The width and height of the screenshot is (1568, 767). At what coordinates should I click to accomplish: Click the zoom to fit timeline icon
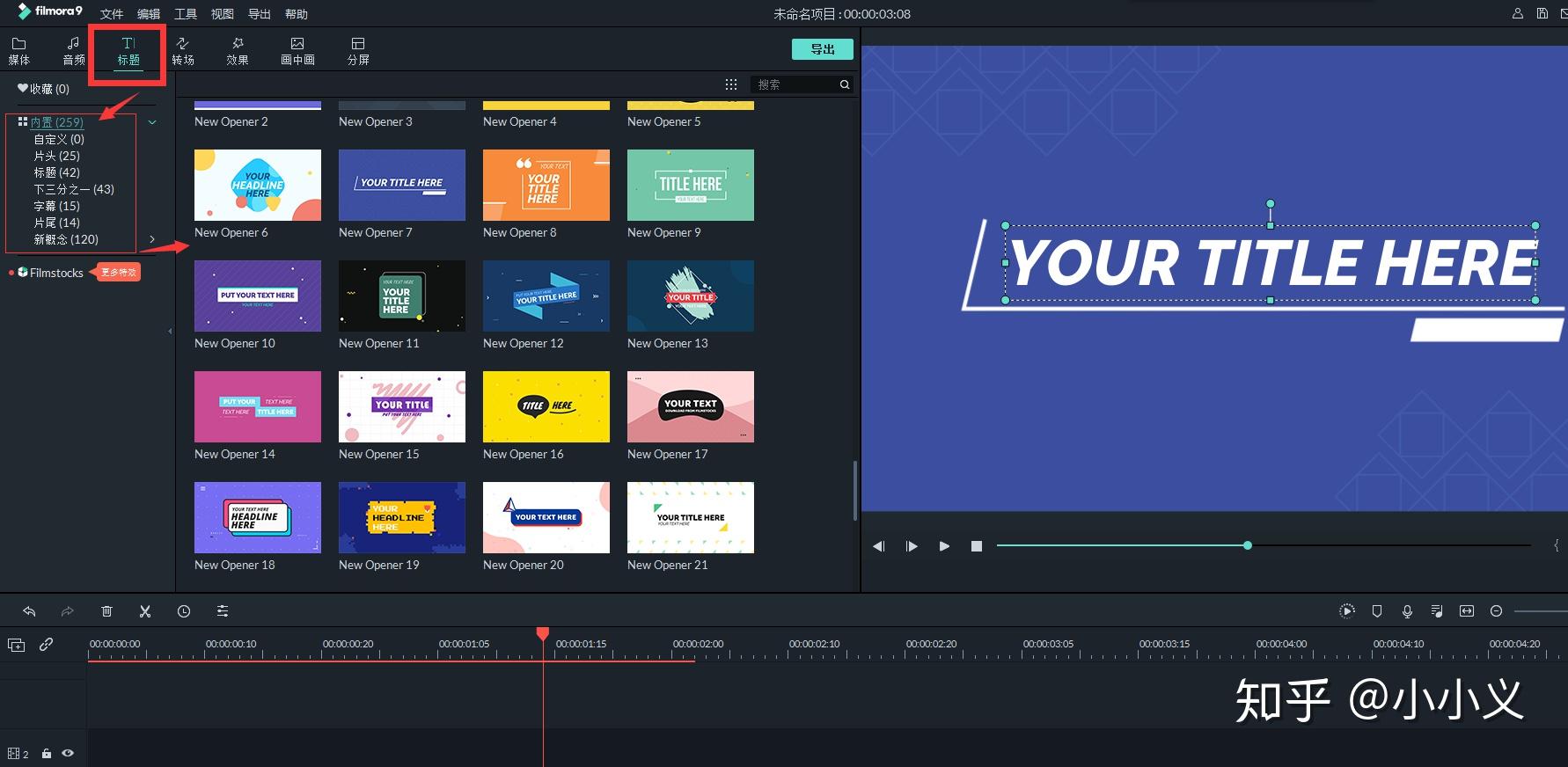tap(1467, 611)
